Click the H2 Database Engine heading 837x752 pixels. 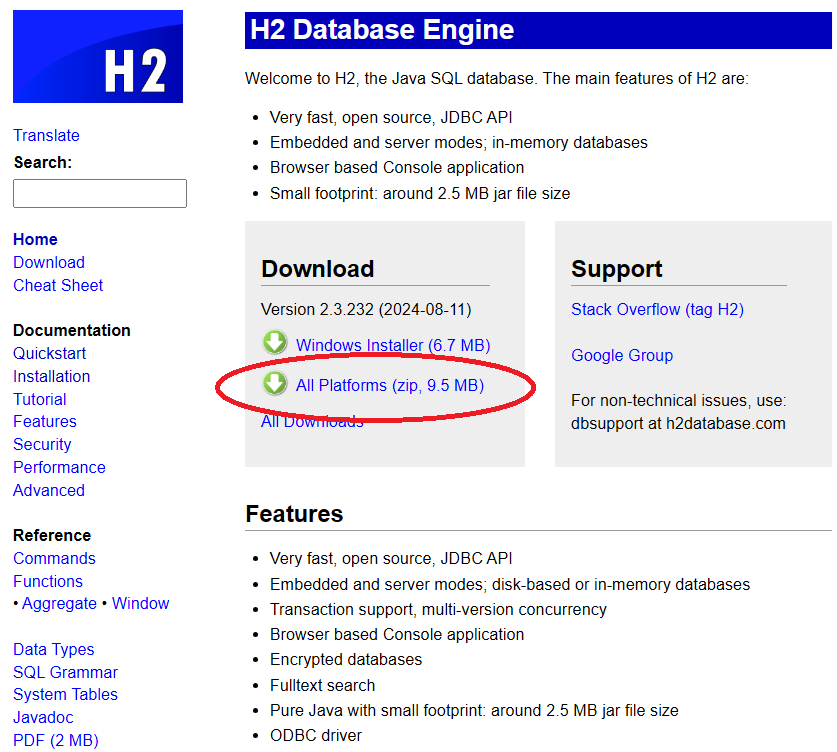click(382, 29)
